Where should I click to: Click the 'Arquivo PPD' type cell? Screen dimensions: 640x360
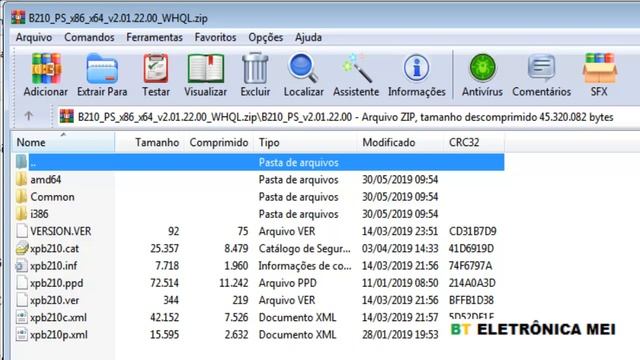pos(287,283)
